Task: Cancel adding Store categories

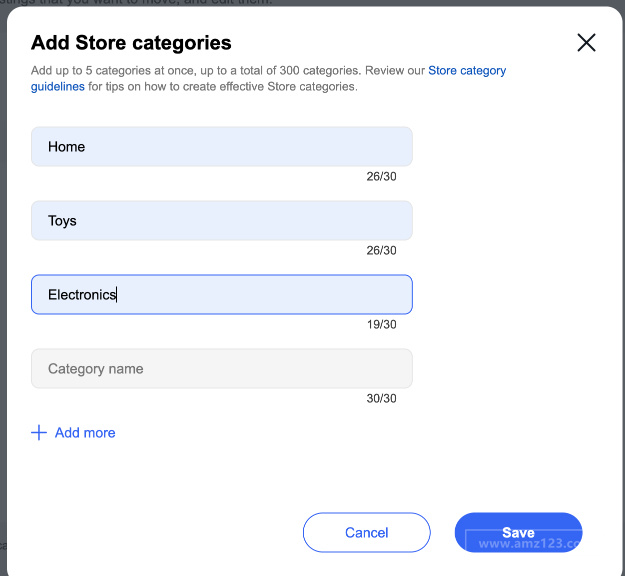Action: 366,533
